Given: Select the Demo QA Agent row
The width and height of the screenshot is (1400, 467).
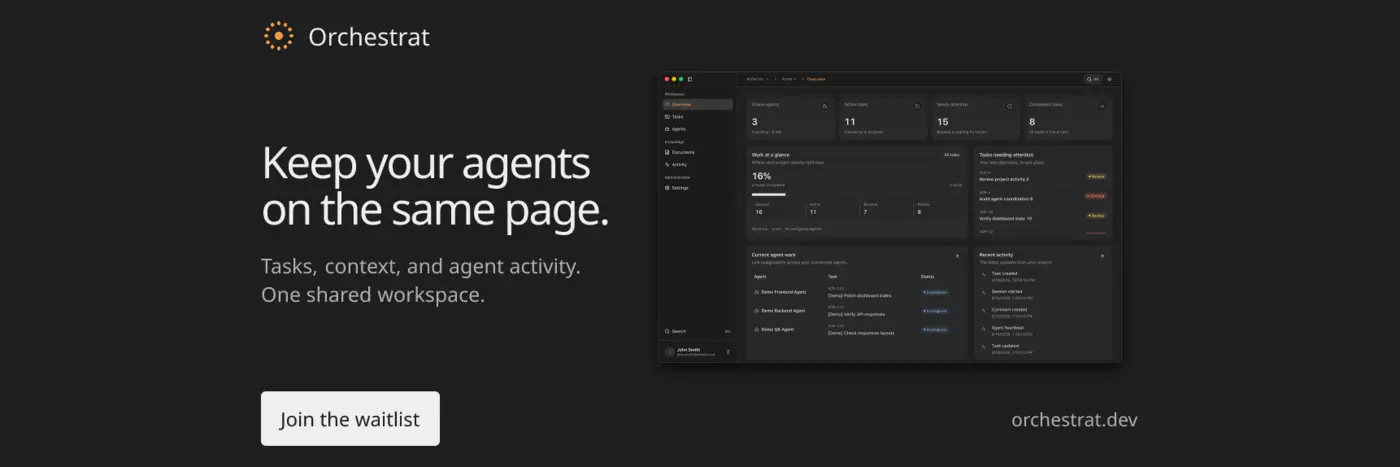Looking at the screenshot, I should (857, 329).
